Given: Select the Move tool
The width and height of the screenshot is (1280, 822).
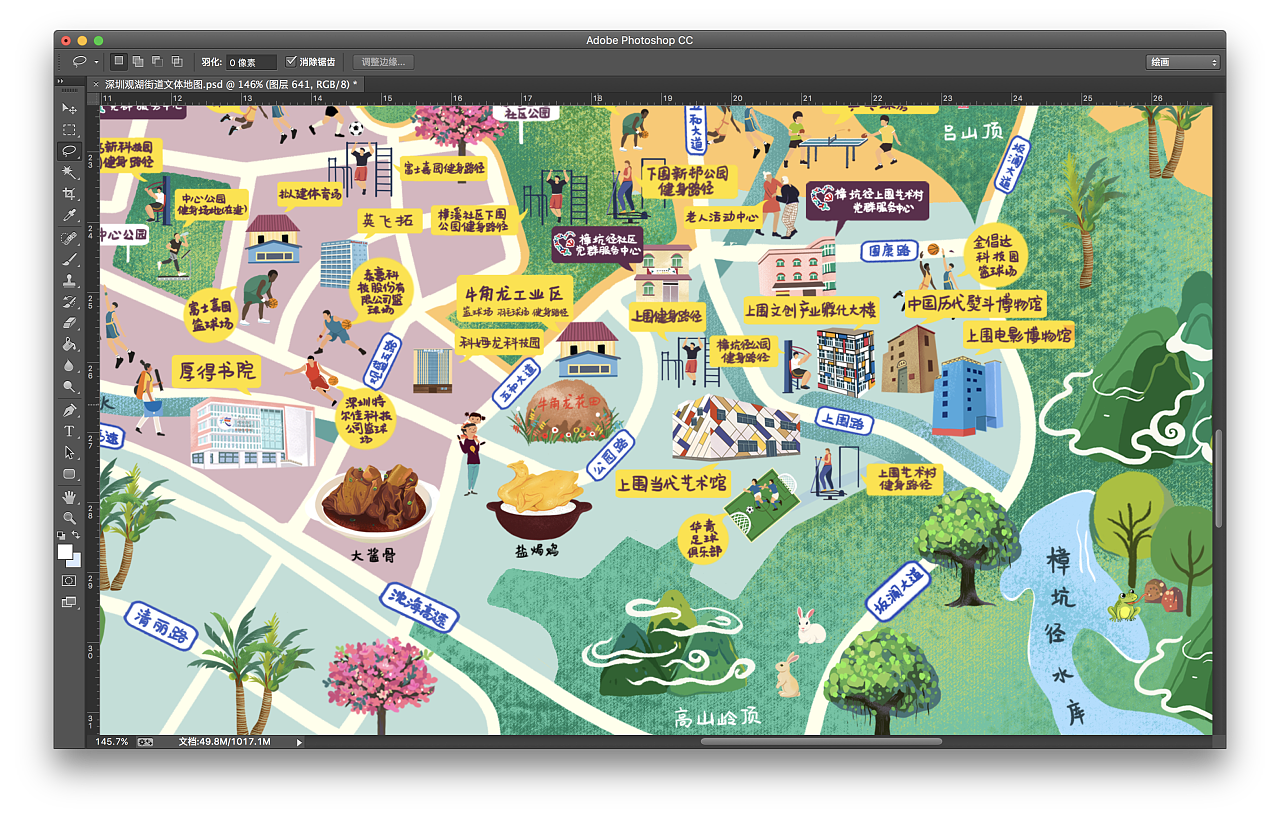Looking at the screenshot, I should point(69,108).
